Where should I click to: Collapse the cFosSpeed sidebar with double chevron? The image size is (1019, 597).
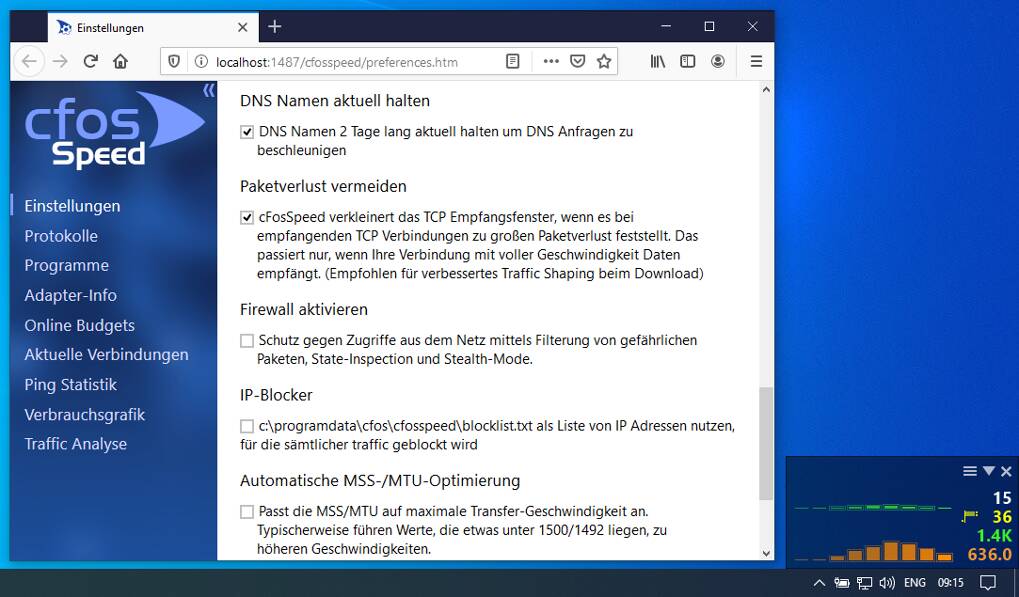pos(208,90)
